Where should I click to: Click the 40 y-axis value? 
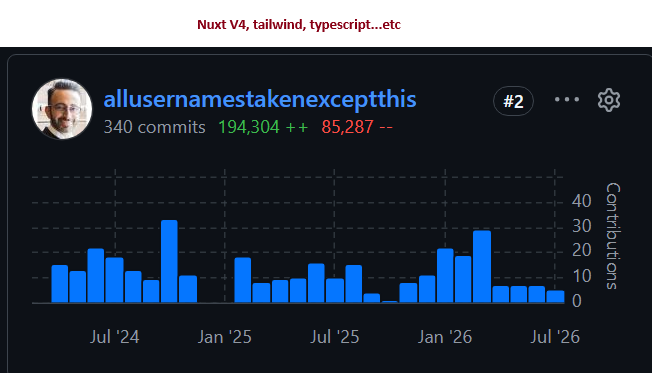point(581,201)
